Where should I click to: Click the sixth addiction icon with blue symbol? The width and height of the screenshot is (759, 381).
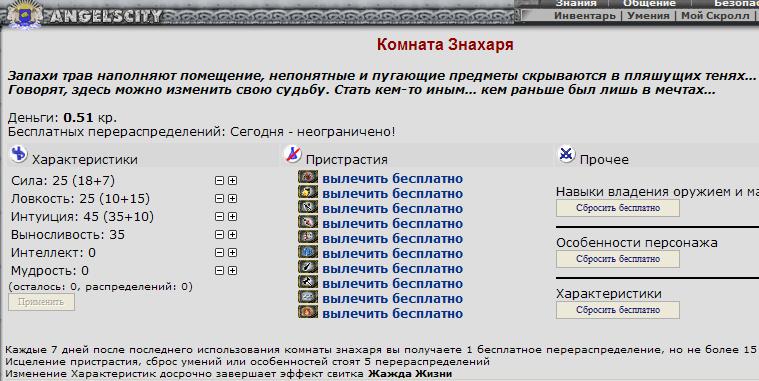point(308,252)
